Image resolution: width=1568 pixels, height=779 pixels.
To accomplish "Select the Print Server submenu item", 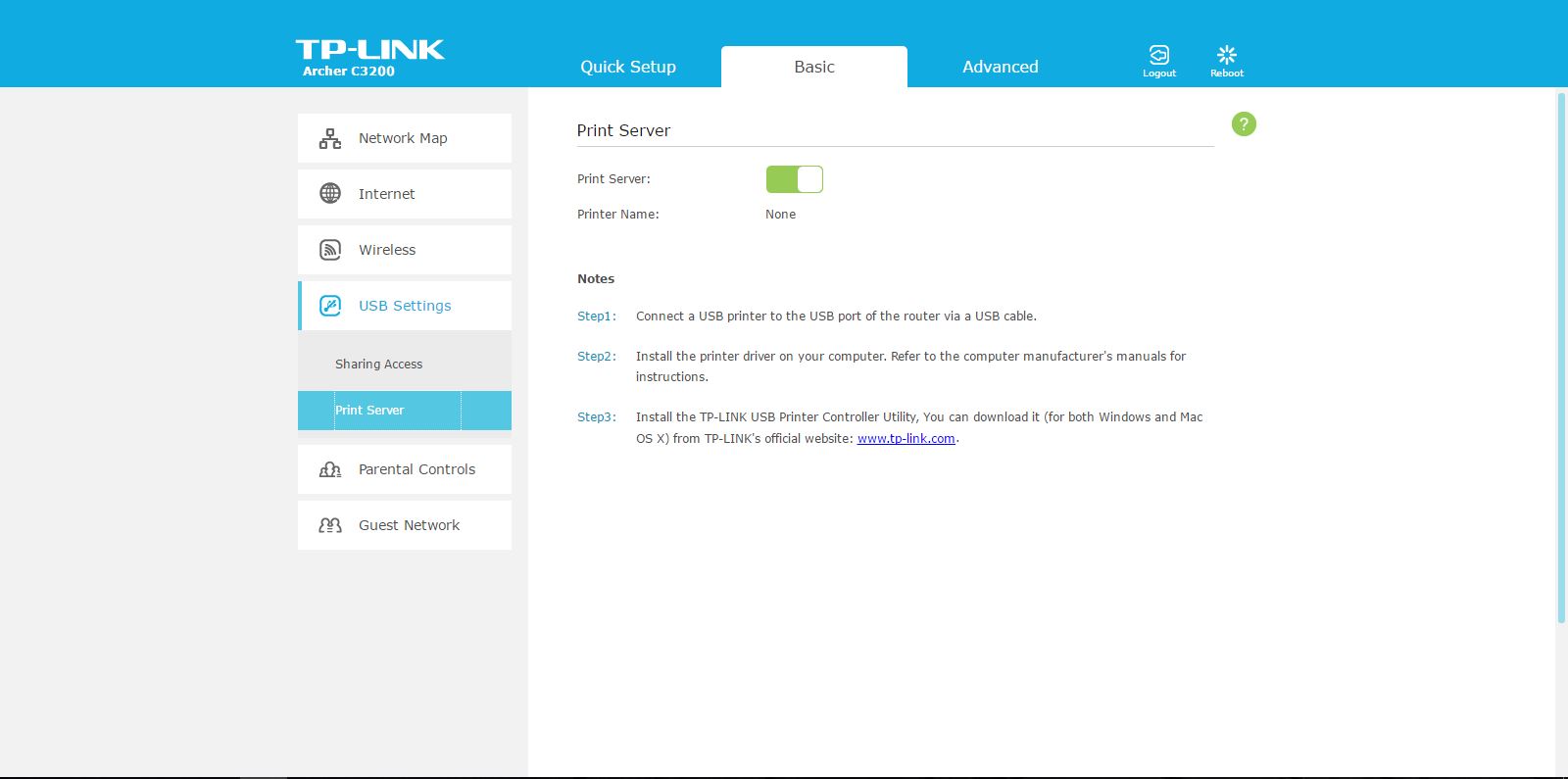I will point(405,411).
